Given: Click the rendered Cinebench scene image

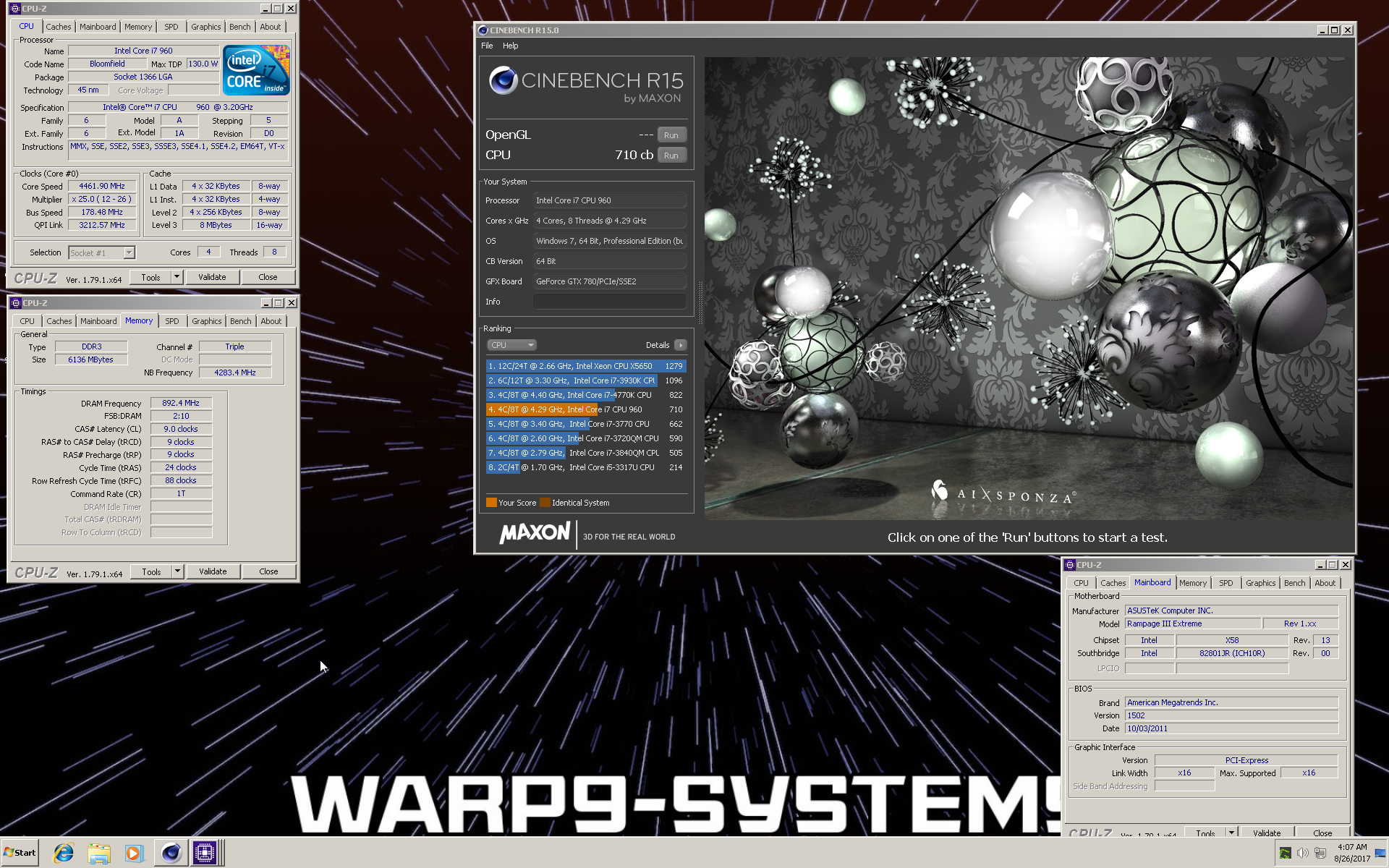Looking at the screenshot, I should click(1029, 289).
